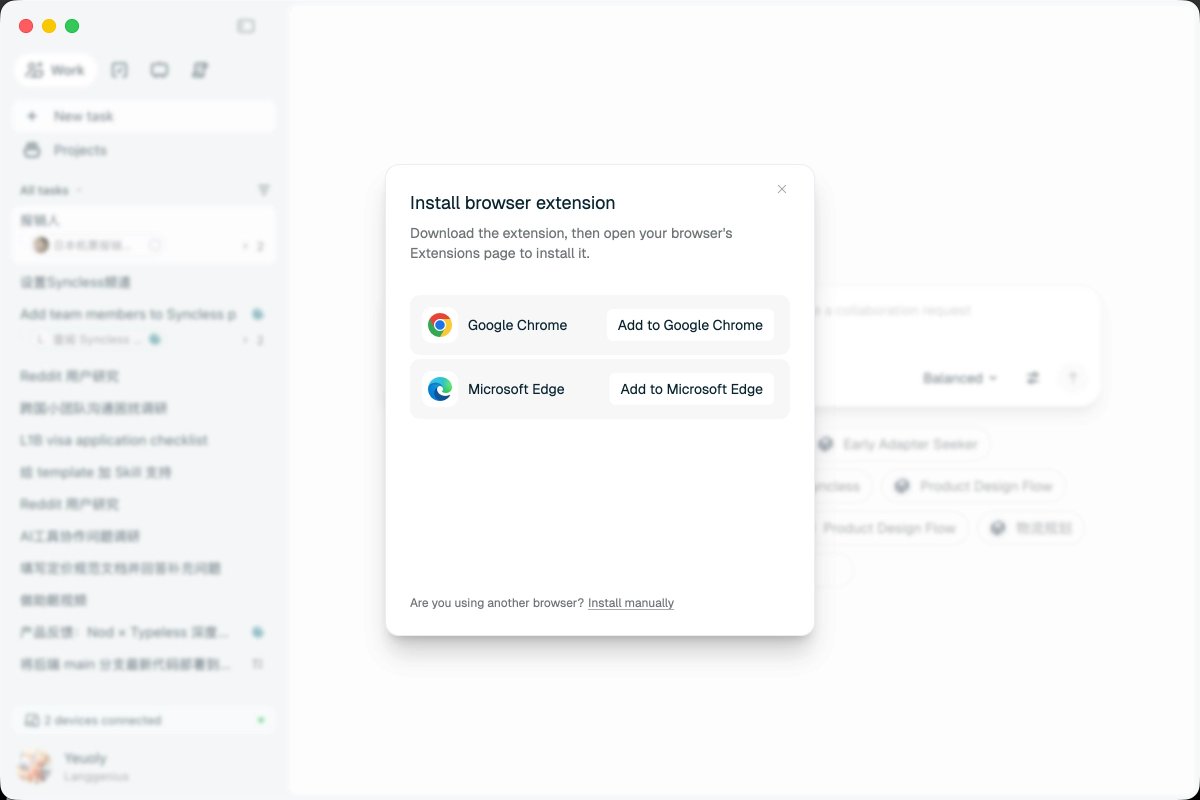The image size is (1200, 800).
Task: Click the task filter funnel icon
Action: [264, 190]
